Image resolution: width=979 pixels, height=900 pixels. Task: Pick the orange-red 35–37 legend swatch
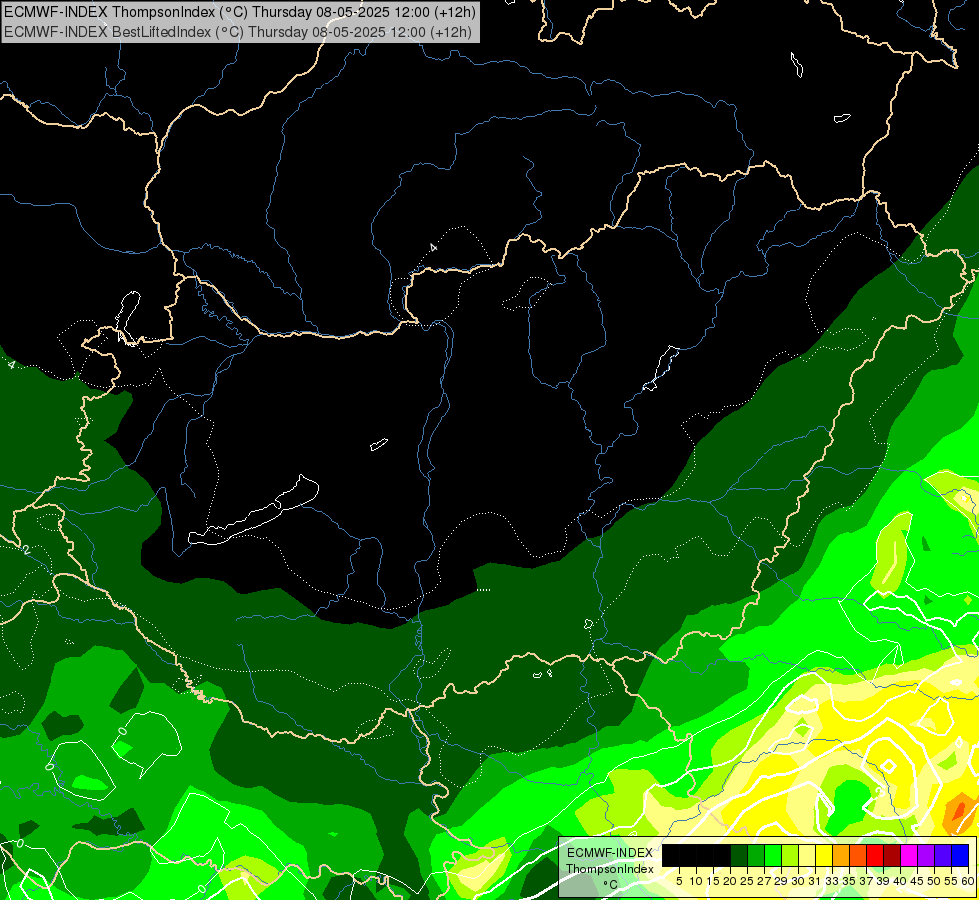pos(858,855)
